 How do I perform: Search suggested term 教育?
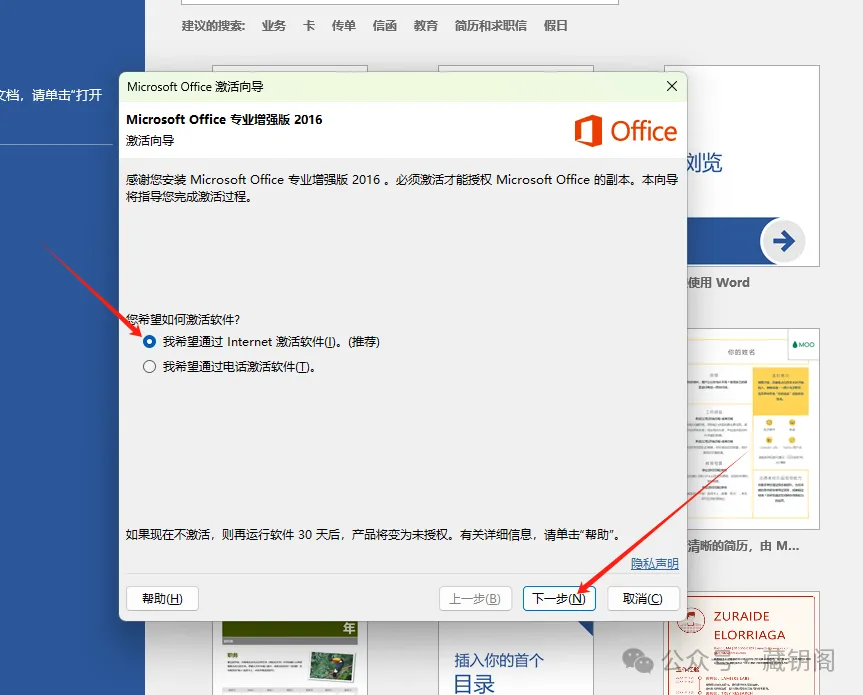(425, 26)
